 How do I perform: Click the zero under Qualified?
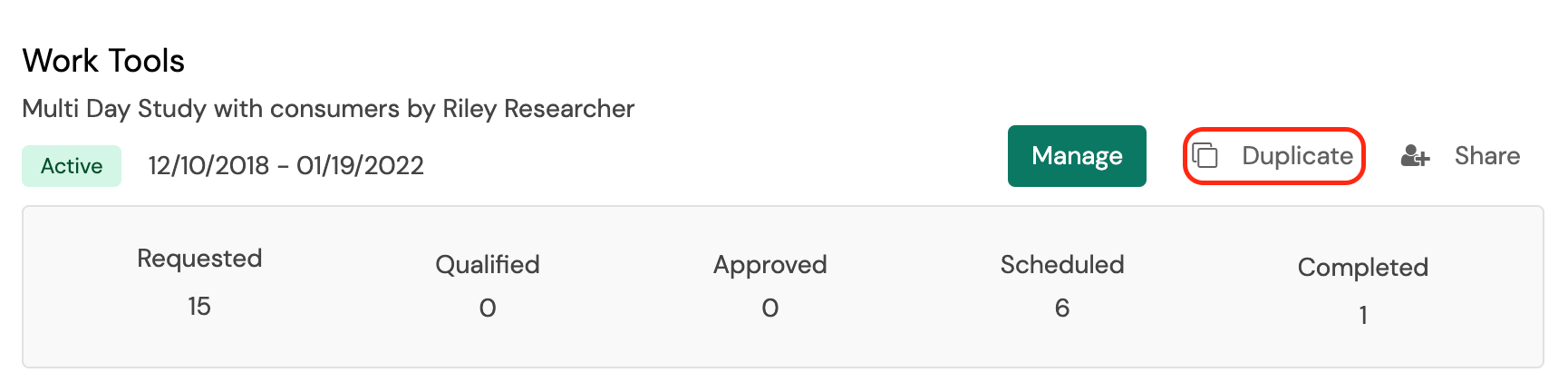tap(488, 309)
